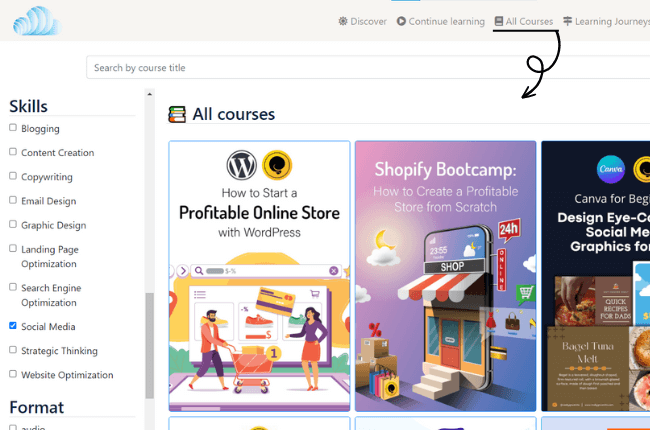650x430 pixels.
Task: Select Search Engine Optimization checkbox
Action: point(13,287)
